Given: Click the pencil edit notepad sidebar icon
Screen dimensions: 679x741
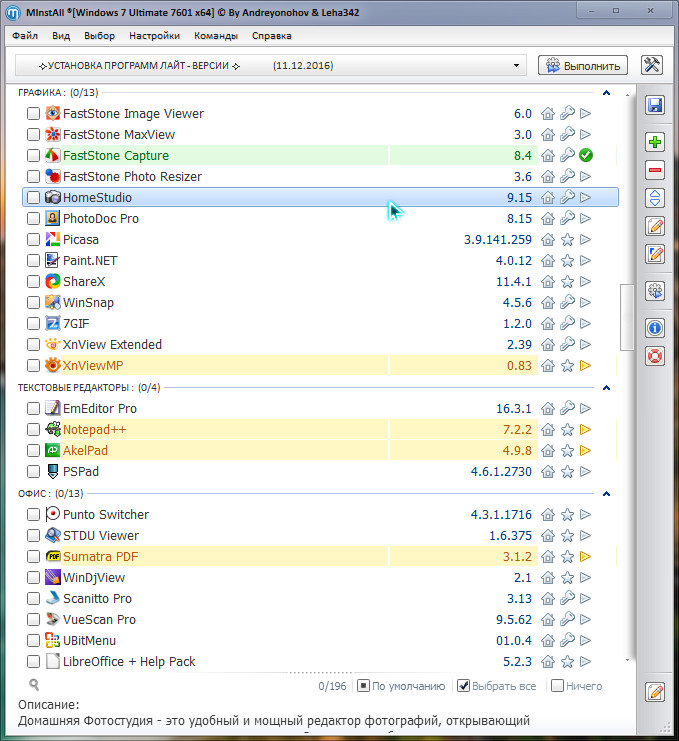Looking at the screenshot, I should [x=655, y=226].
